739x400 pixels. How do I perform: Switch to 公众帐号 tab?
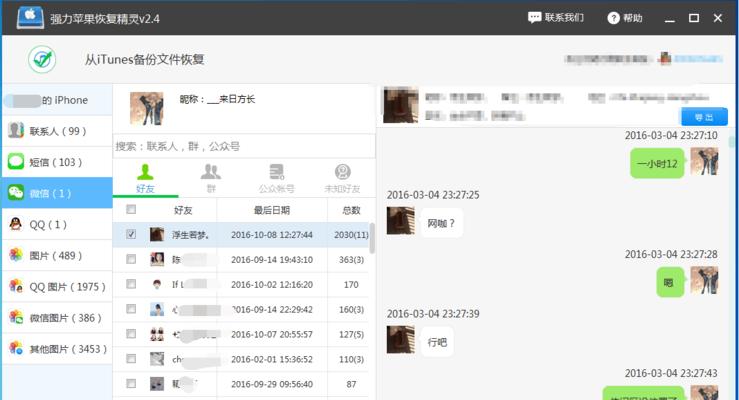tap(276, 179)
